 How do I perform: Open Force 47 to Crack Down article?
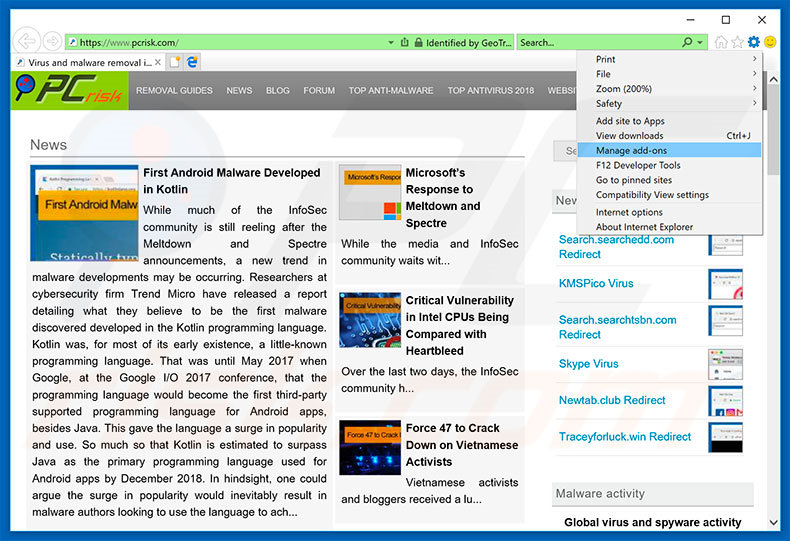(462, 445)
